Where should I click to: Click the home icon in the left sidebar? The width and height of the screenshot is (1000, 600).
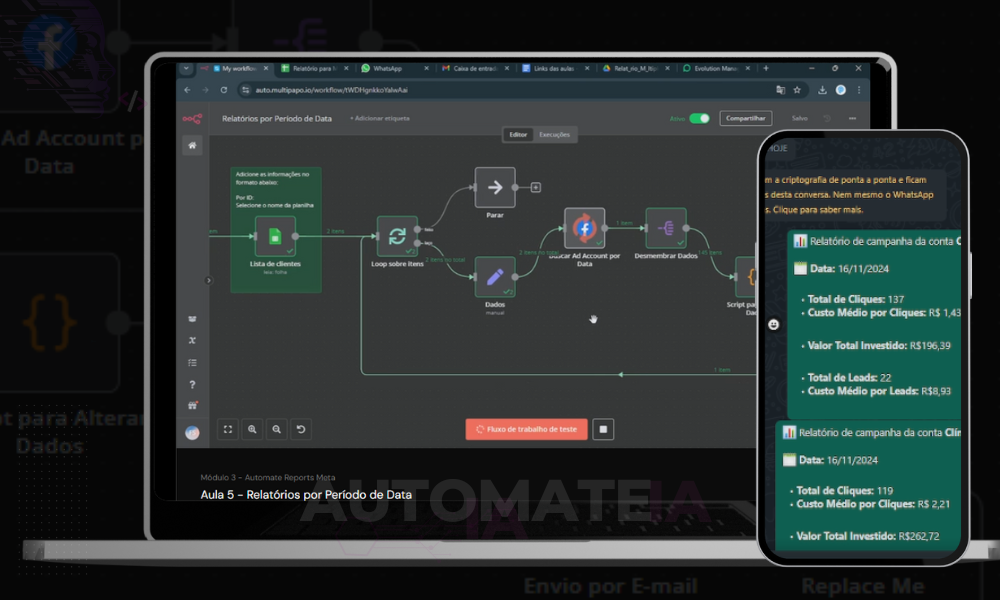192,145
